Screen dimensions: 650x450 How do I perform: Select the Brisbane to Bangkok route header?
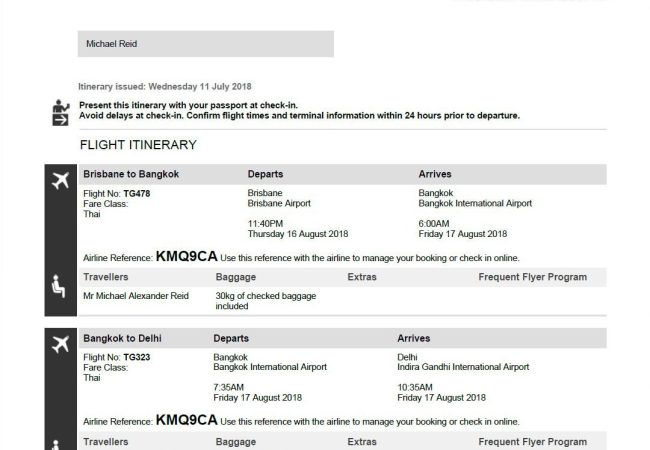pyautogui.click(x=131, y=174)
